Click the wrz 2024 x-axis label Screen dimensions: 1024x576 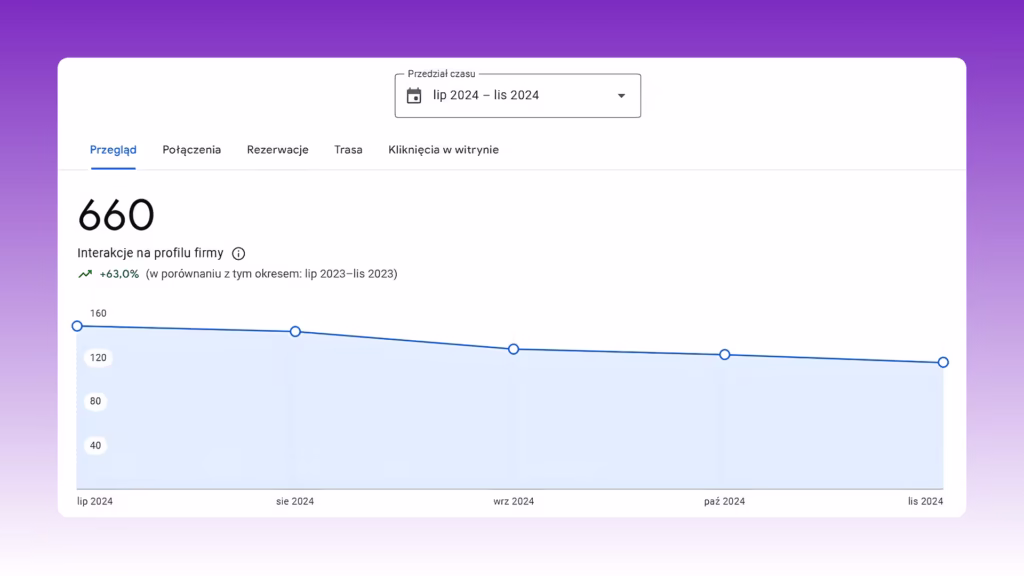[x=513, y=502]
